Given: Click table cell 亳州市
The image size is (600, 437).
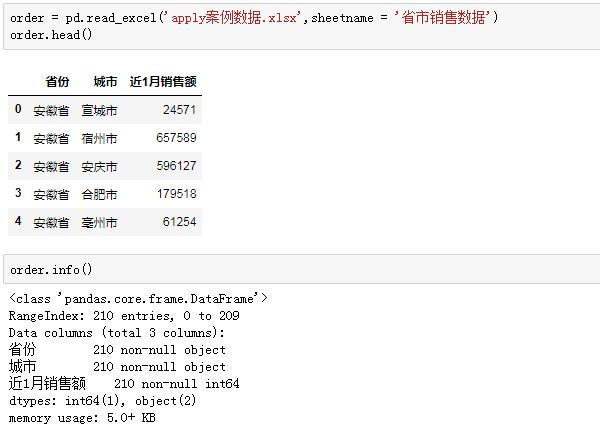Looking at the screenshot, I should (99, 222).
